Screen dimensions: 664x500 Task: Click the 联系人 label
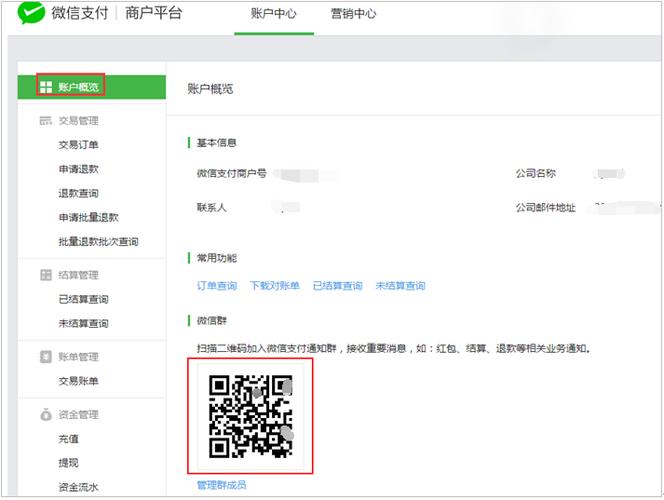tap(212, 207)
